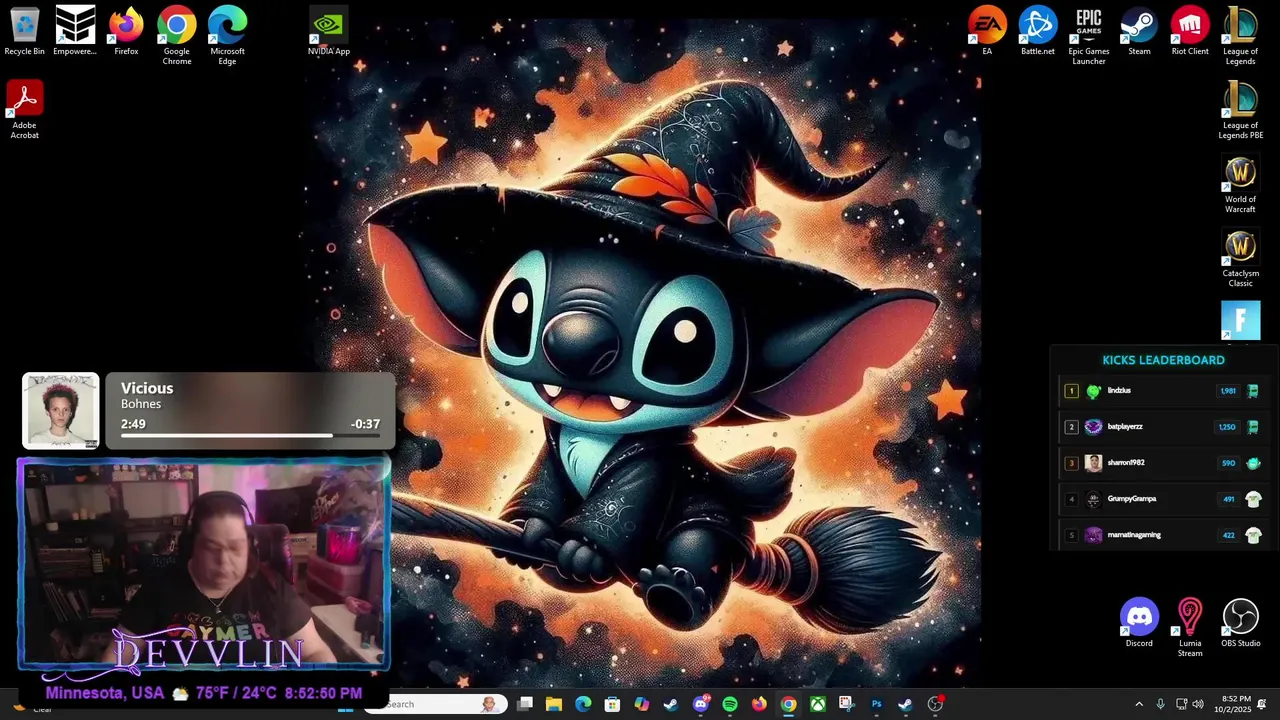Click the webcam overlay video feed
Image resolution: width=1280 pixels, height=720 pixels.
pyautogui.click(x=204, y=563)
